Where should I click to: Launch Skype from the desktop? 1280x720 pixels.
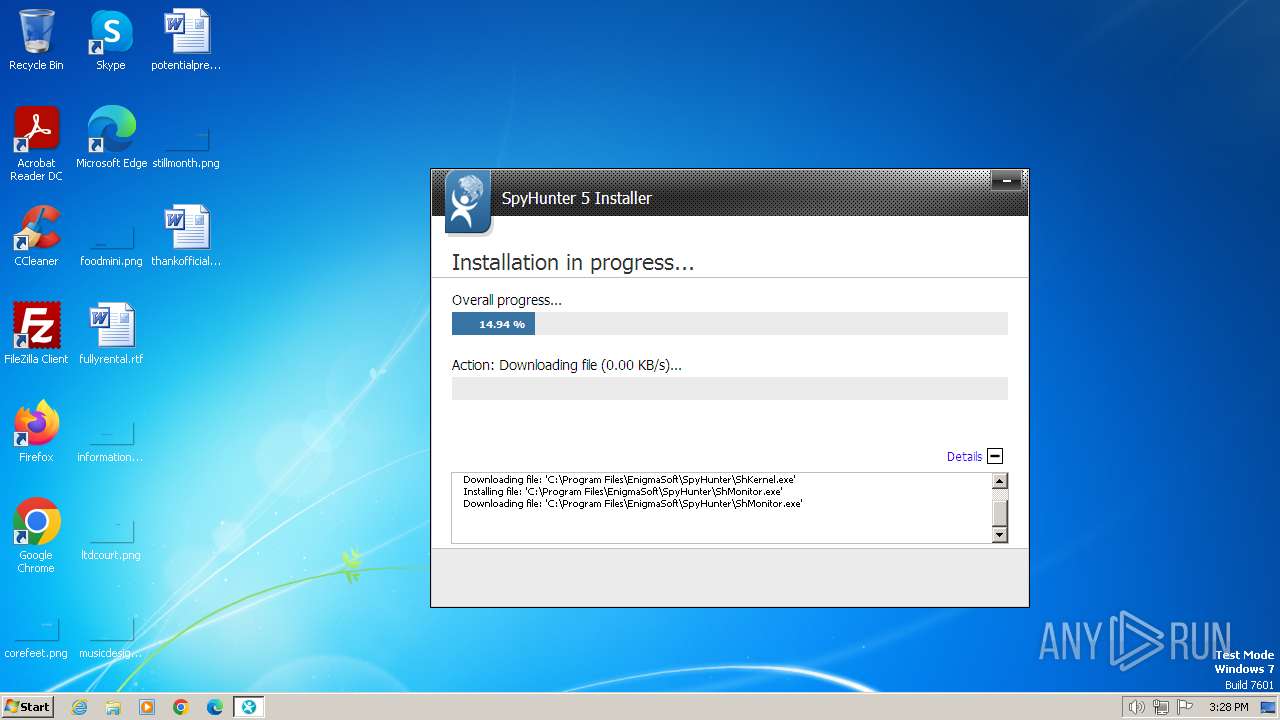(110, 40)
